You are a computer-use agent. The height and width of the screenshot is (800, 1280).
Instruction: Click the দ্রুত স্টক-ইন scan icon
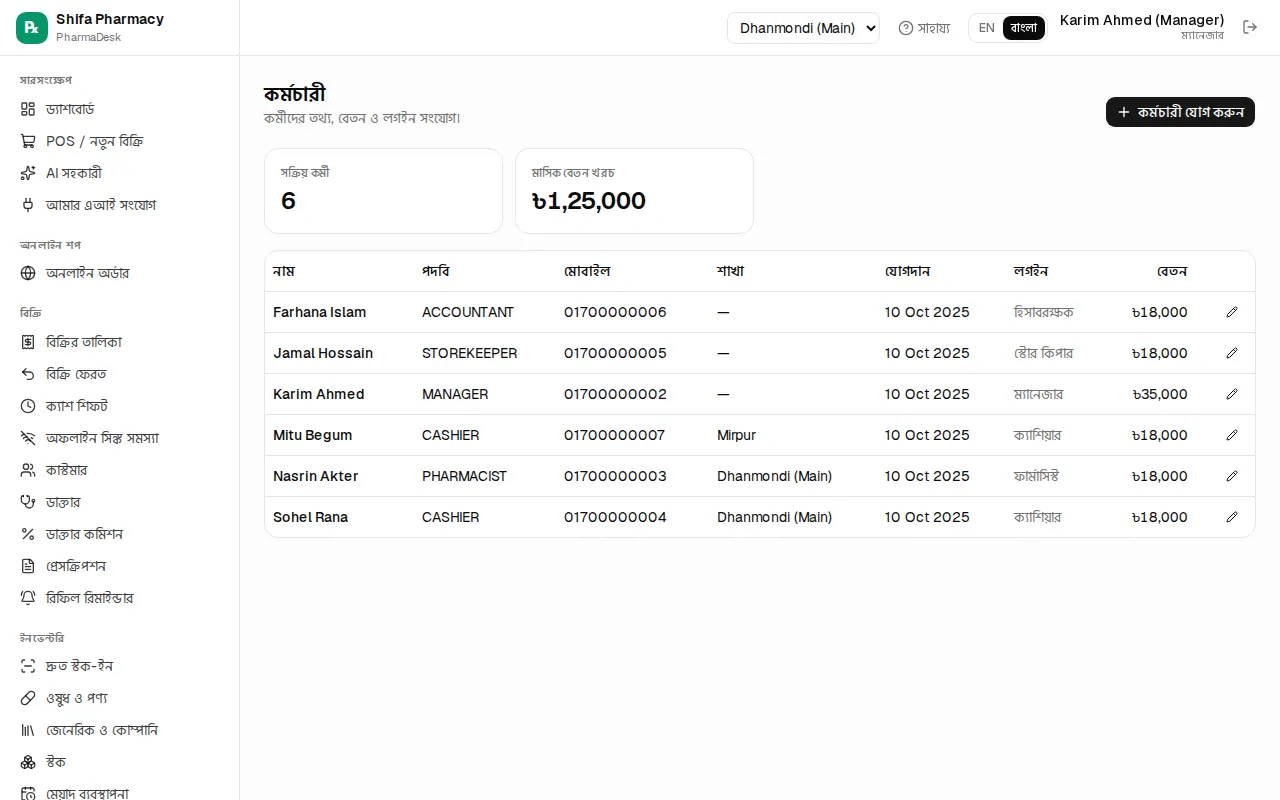[28, 666]
